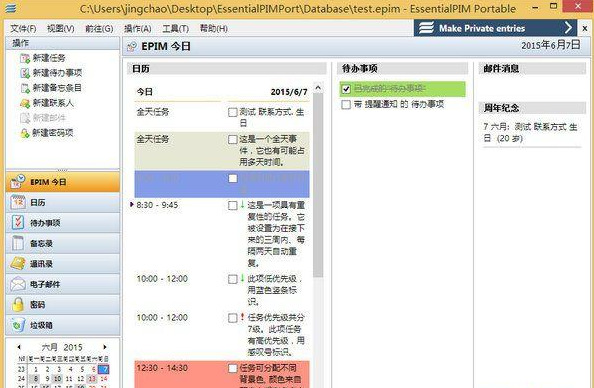
Task: Check the blue highlighted task checkbox
Action: point(233,178)
